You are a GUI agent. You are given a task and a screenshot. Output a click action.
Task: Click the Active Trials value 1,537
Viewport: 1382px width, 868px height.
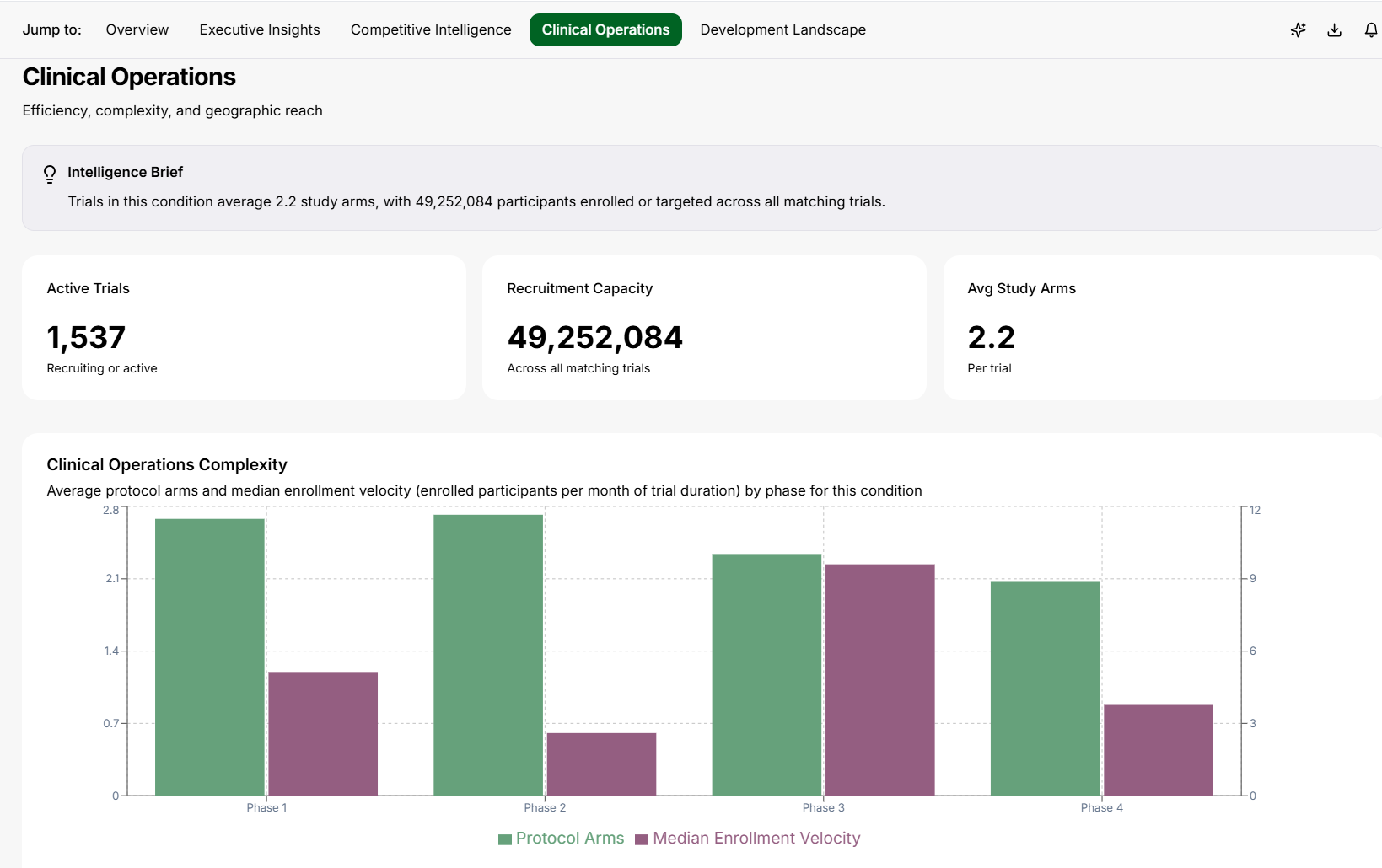point(86,337)
